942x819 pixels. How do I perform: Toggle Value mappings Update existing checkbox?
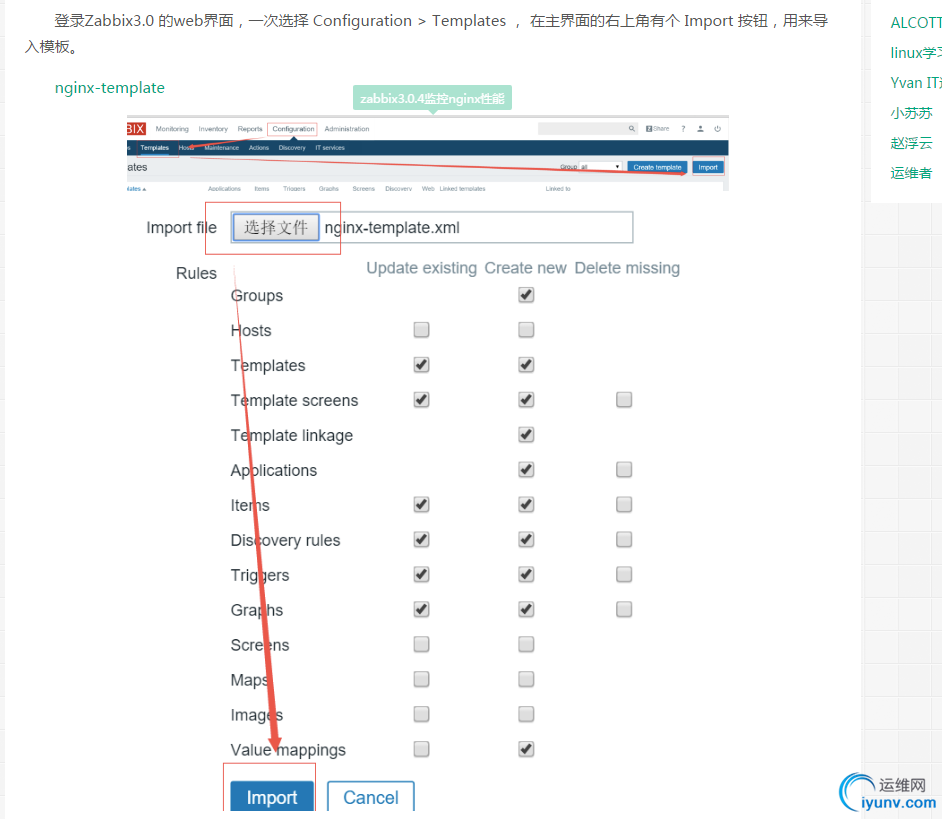(x=422, y=749)
